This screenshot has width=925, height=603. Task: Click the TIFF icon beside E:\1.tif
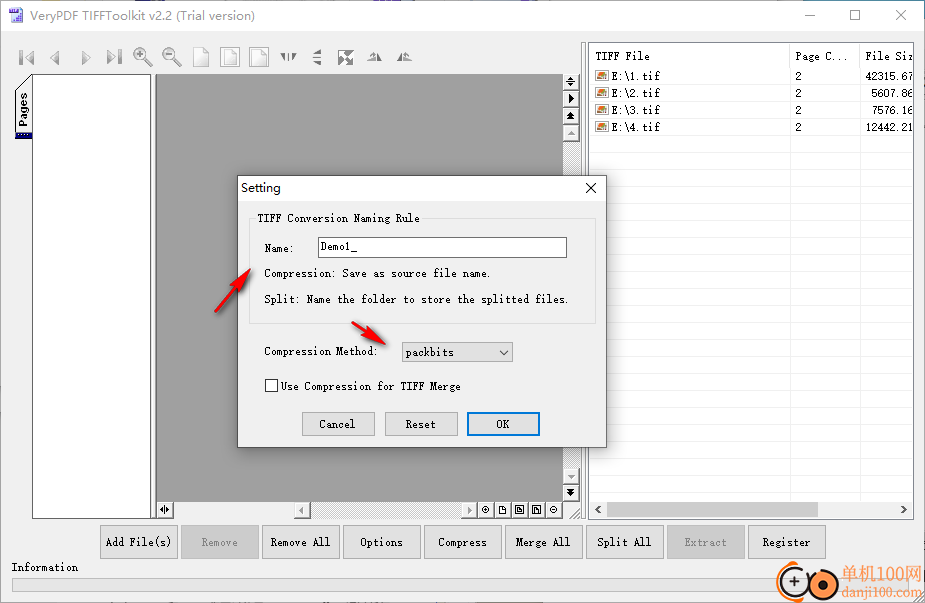click(x=602, y=76)
